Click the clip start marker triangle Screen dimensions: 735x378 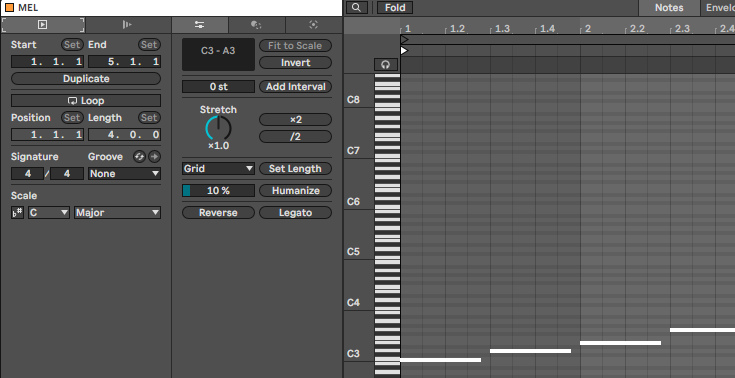pos(405,50)
